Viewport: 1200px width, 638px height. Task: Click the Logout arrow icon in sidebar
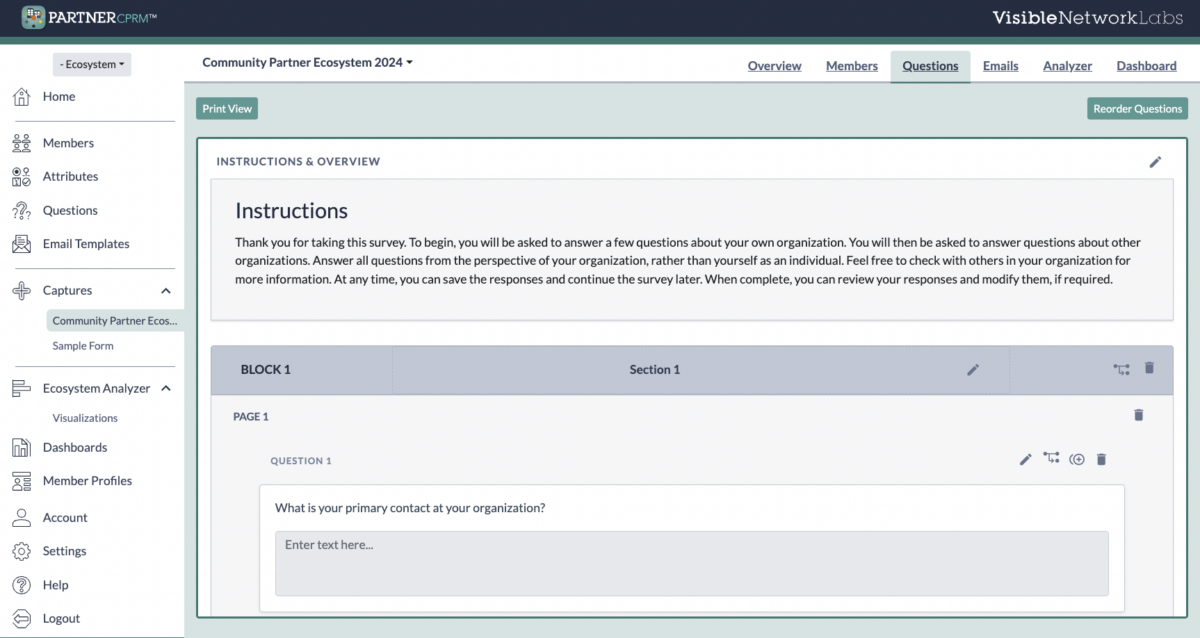pyautogui.click(x=21, y=619)
